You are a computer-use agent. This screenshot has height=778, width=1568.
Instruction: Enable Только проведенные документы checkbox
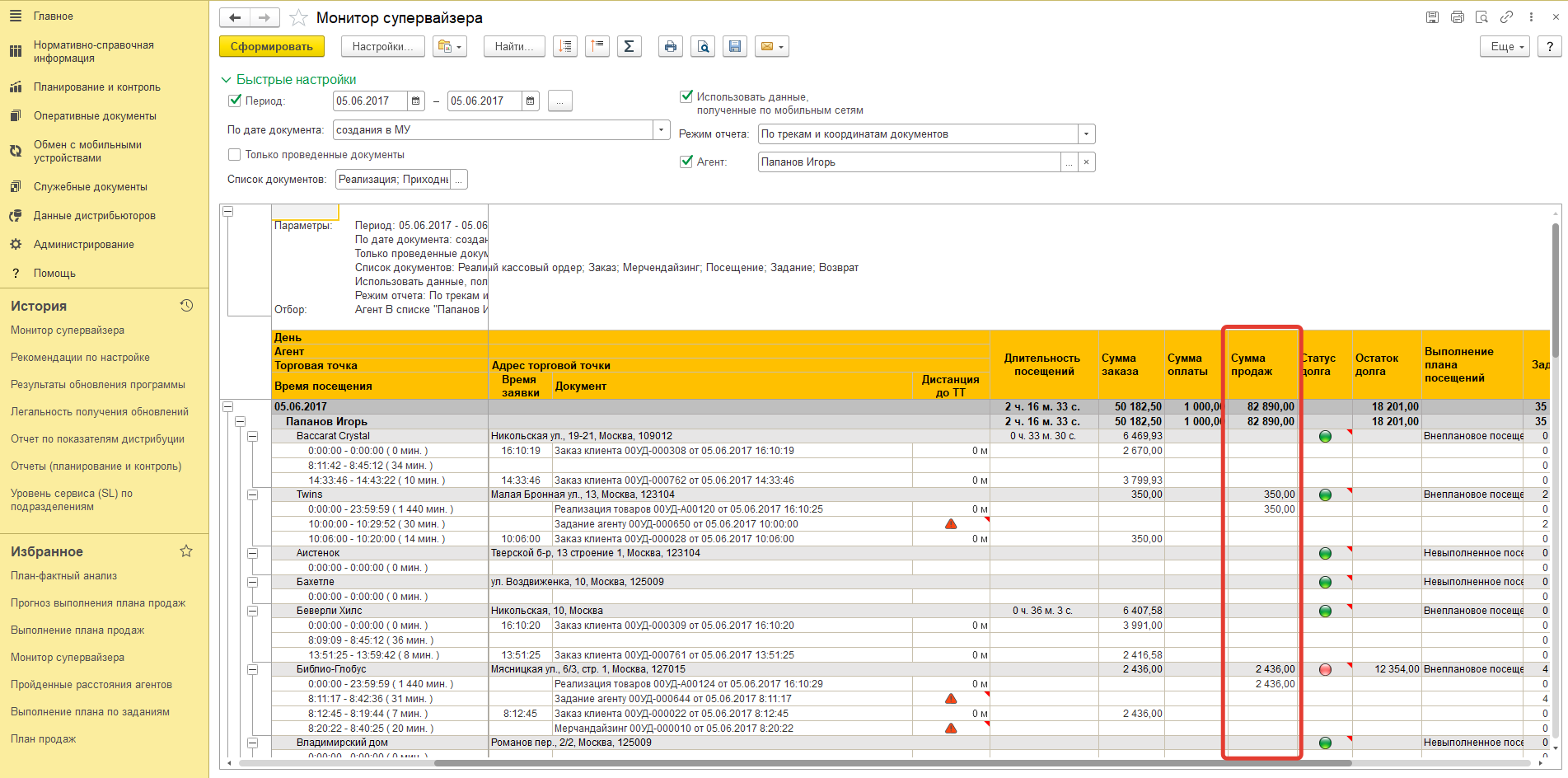(x=235, y=154)
